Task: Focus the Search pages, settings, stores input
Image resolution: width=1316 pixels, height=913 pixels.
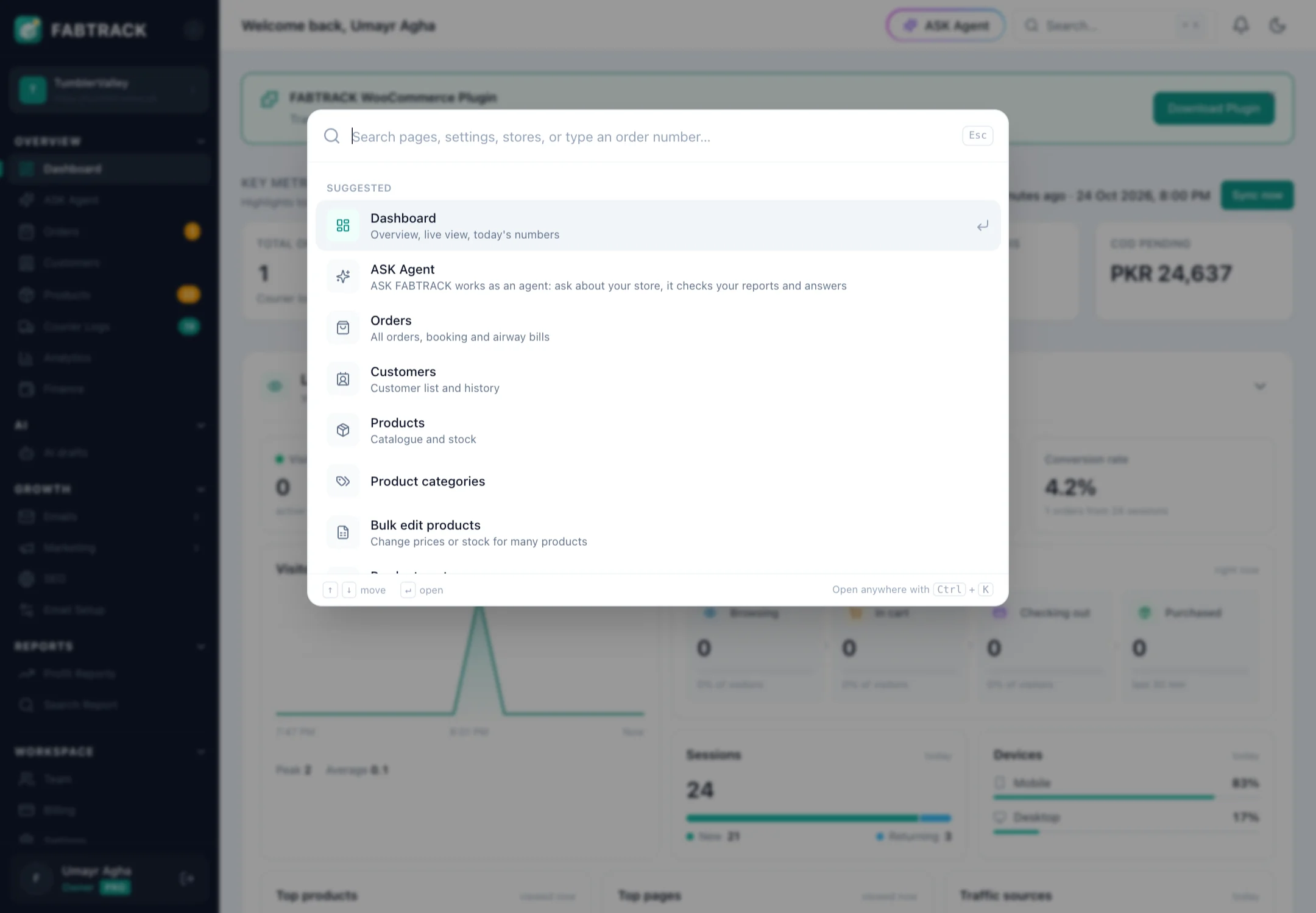Action: [x=652, y=136]
